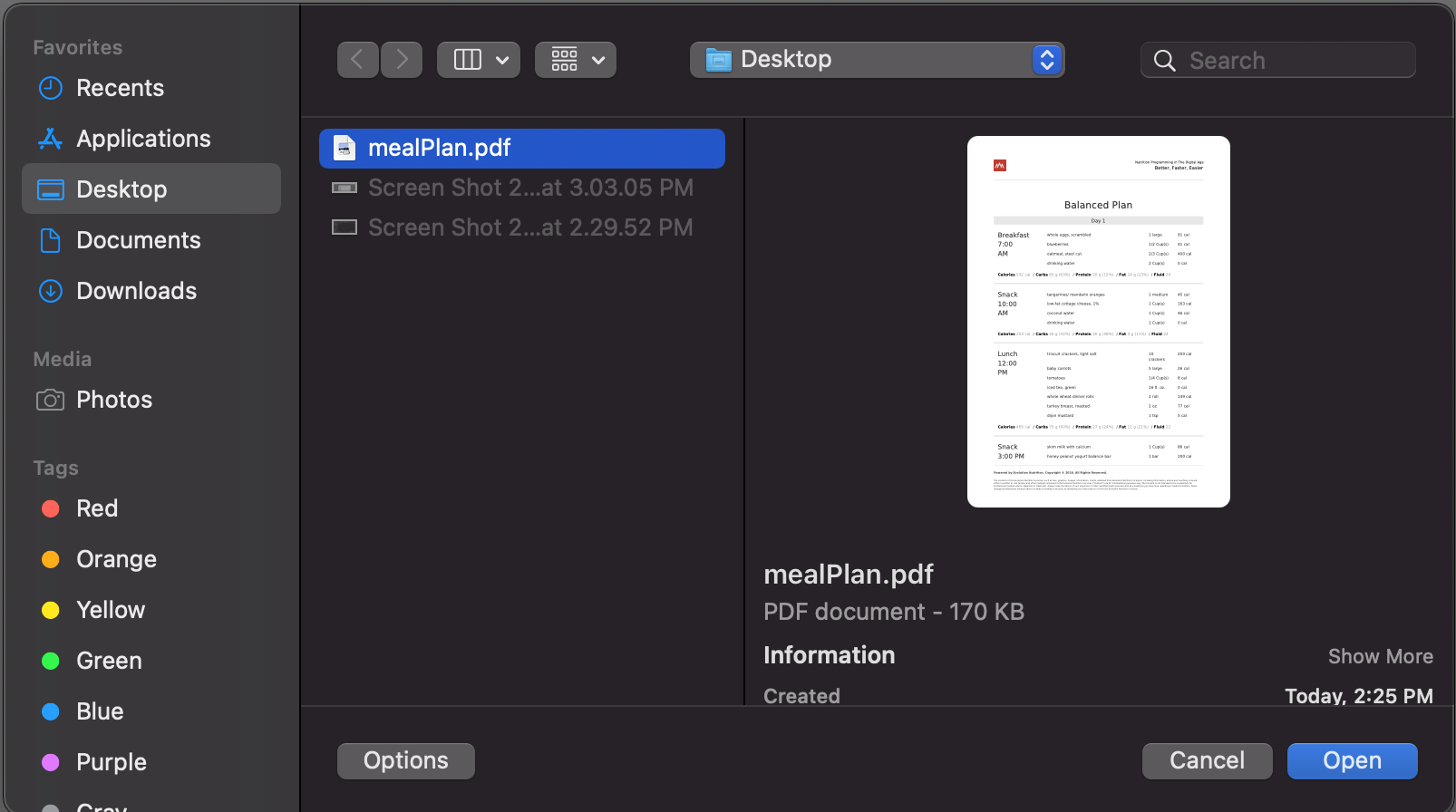
Task: Select mealPlan.pdf in the file list
Action: [522, 148]
